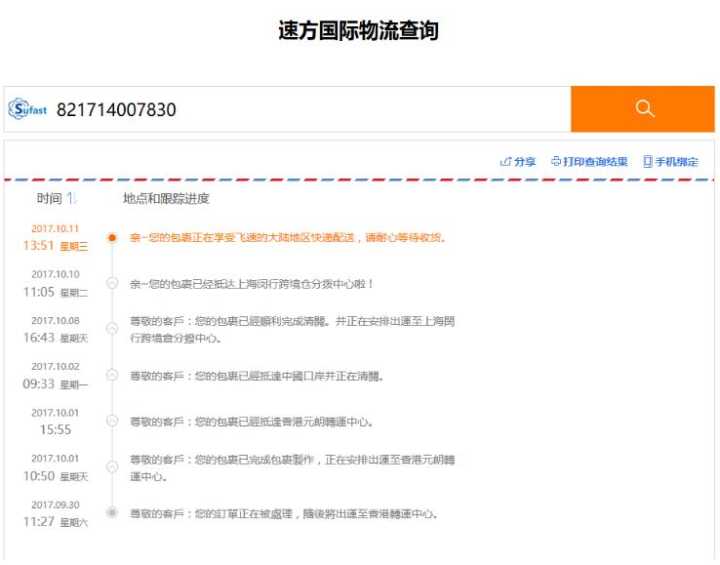720x565 pixels.
Task: Click the 速方国际物流查询 page title
Action: [358, 31]
